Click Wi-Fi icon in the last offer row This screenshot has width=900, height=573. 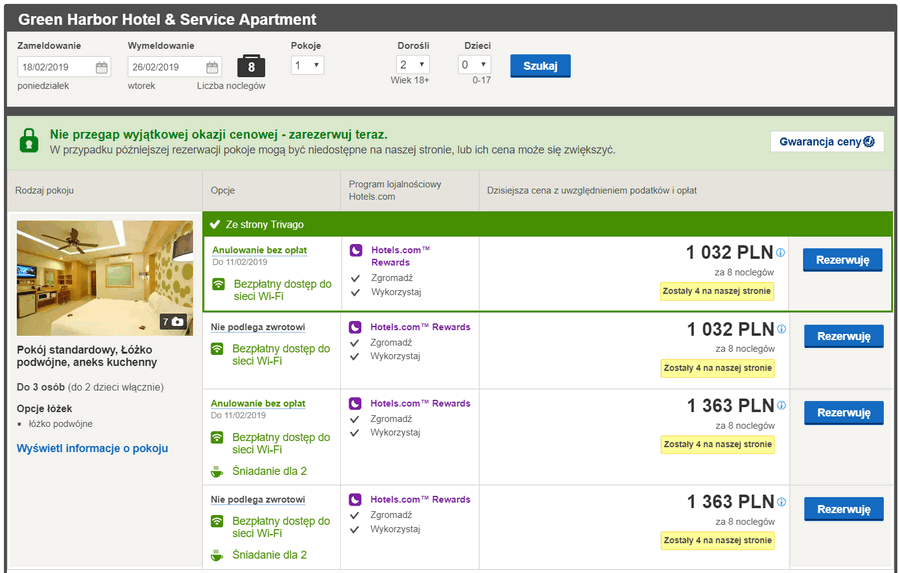217,521
